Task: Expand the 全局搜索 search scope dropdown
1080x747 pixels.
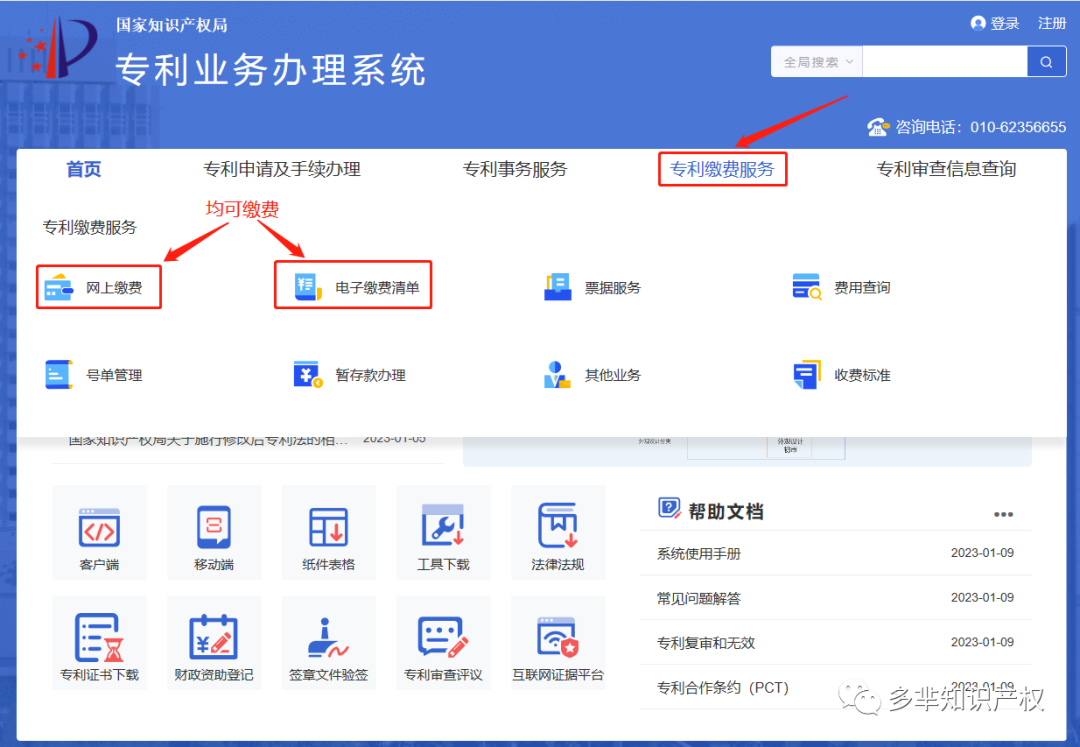Action: coord(817,62)
